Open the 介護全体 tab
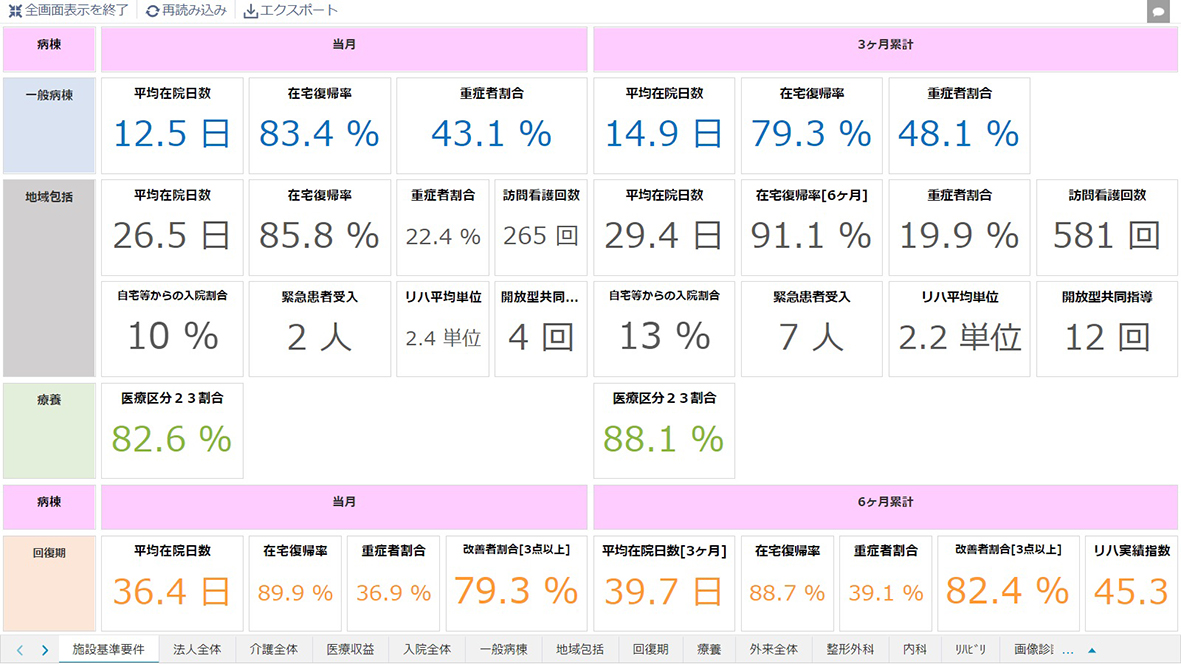Image resolution: width=1181 pixels, height=664 pixels. [x=274, y=650]
